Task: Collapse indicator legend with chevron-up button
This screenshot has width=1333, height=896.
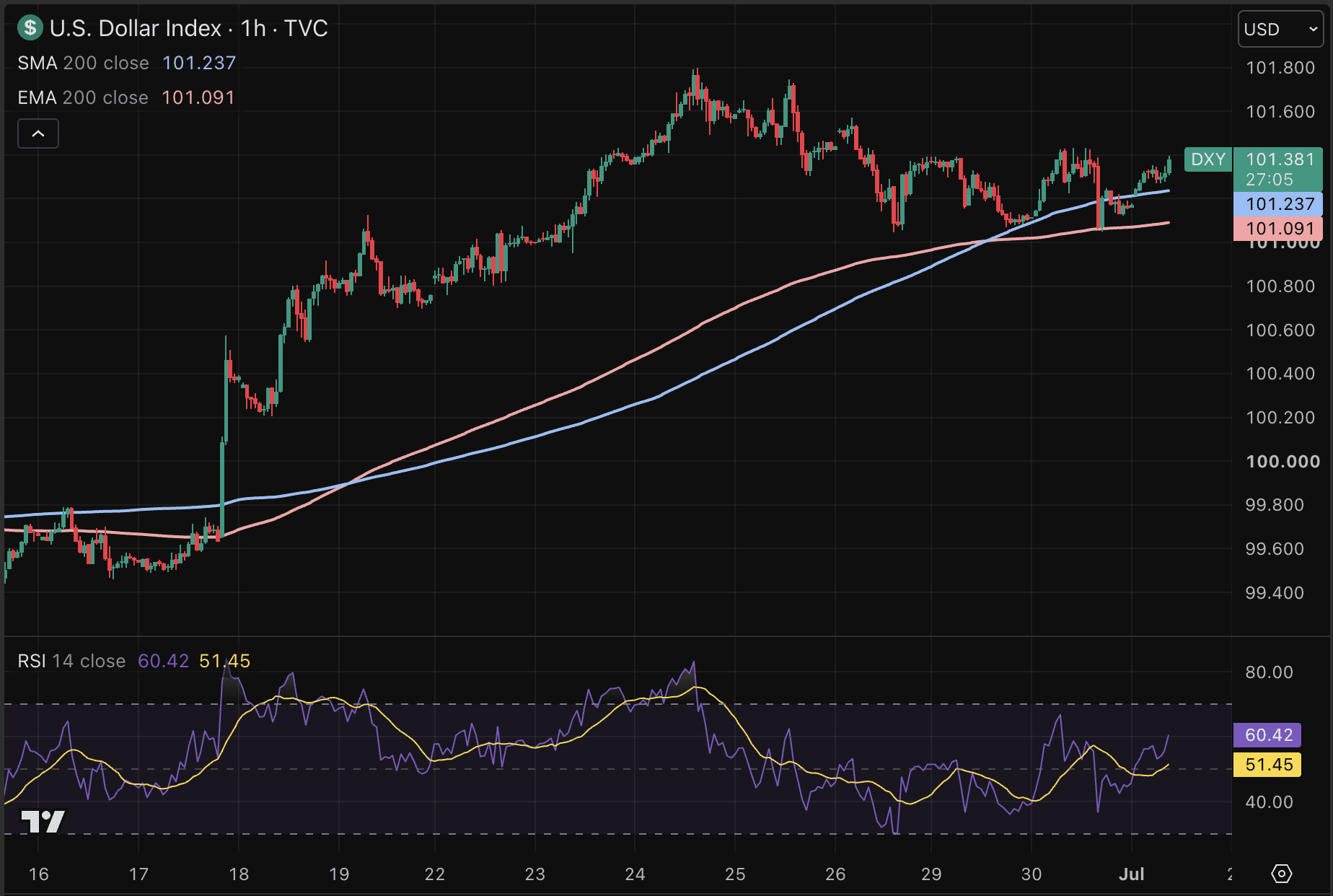Action: [x=38, y=133]
